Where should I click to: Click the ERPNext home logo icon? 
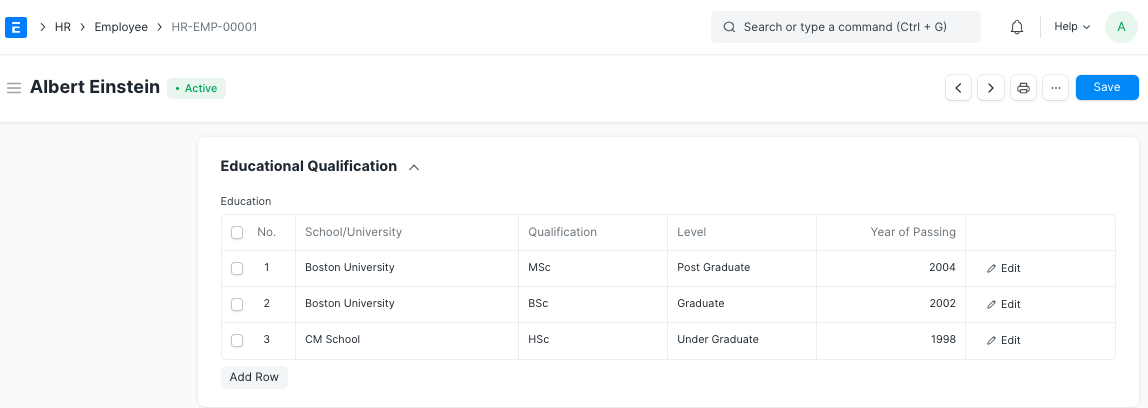[x=16, y=27]
